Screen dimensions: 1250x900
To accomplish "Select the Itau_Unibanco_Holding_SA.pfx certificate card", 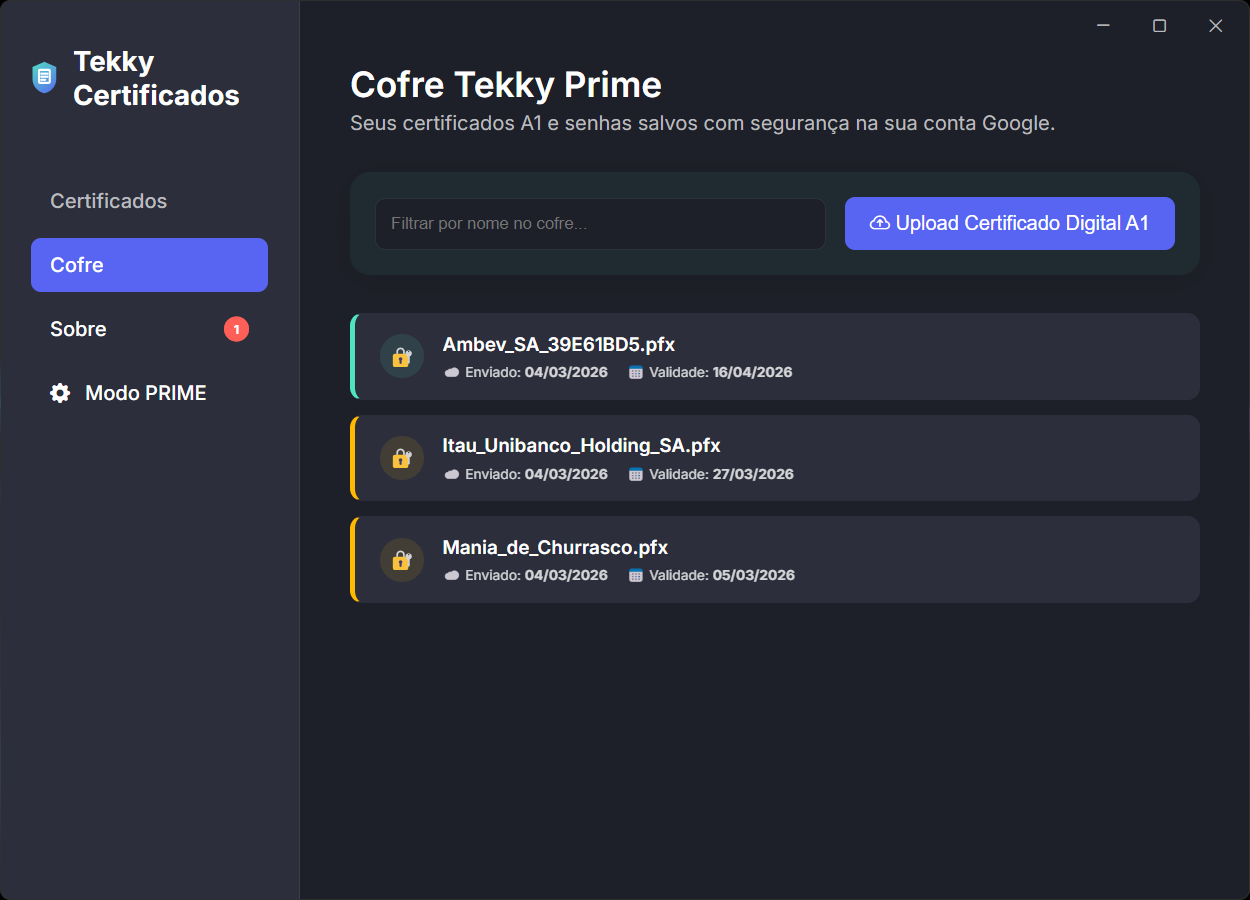I will point(775,458).
